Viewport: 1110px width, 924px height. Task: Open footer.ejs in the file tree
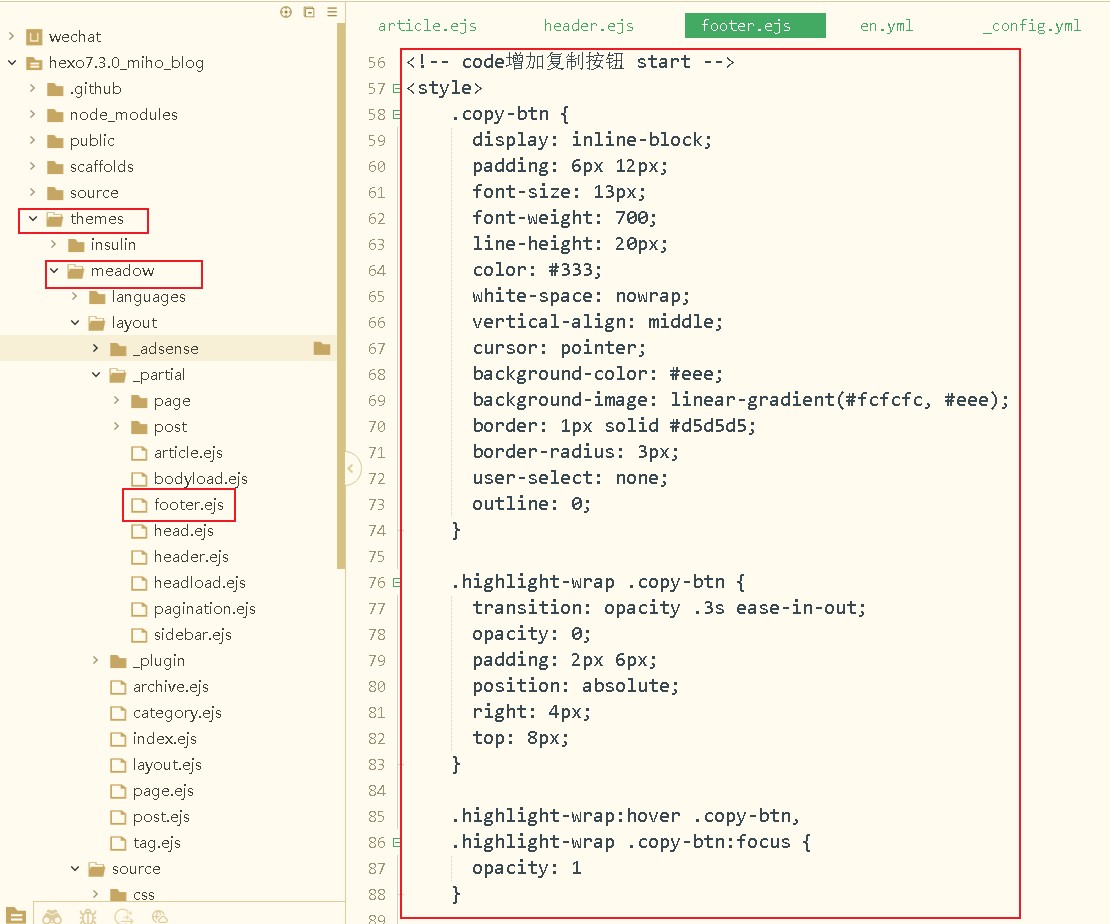tap(188, 505)
